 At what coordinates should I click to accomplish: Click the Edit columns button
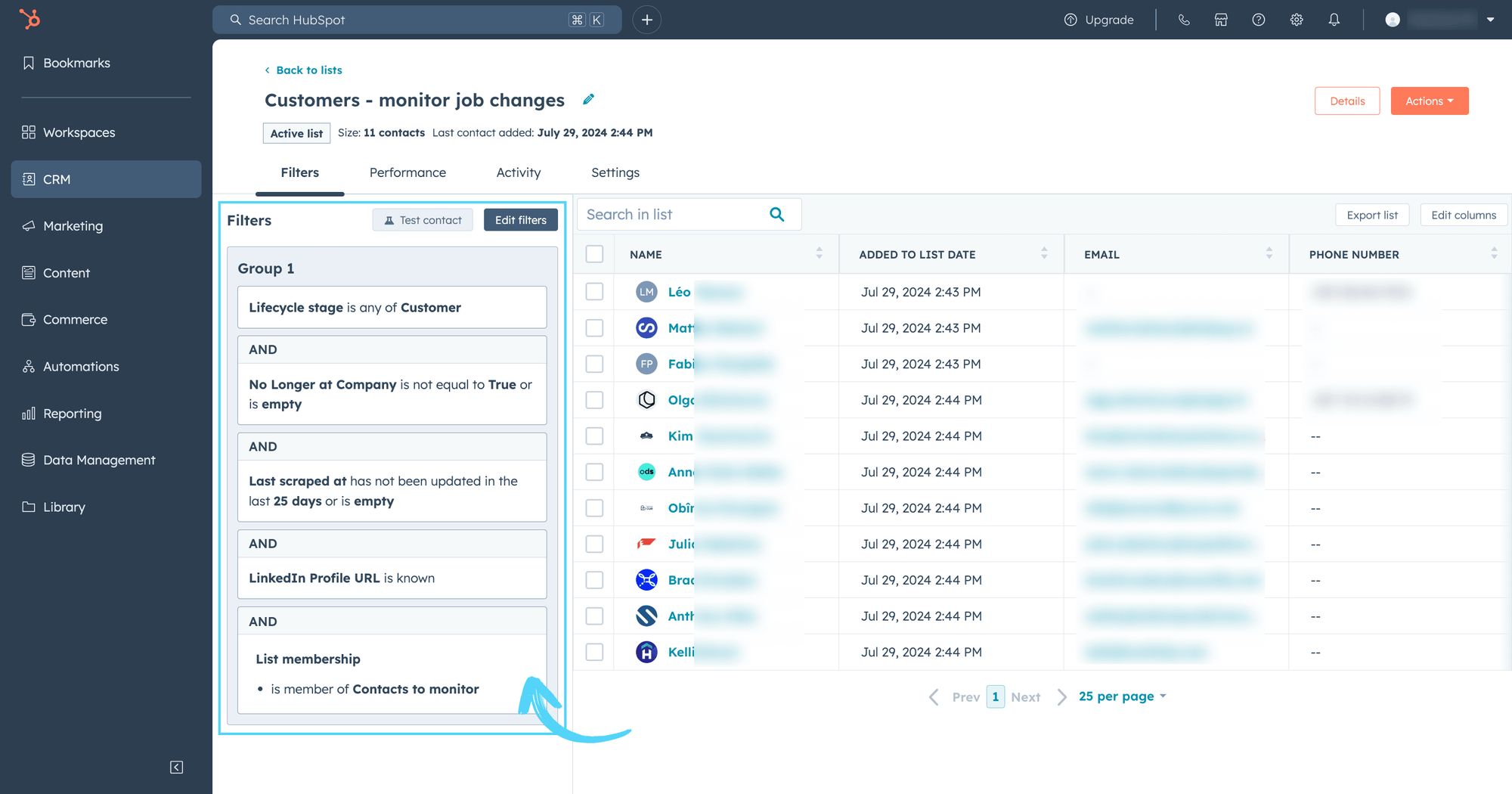(1464, 215)
